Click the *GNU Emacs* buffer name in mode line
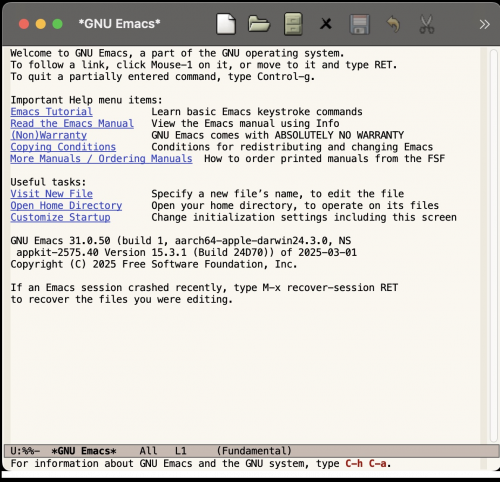Image resolution: width=500 pixels, height=482 pixels. click(x=84, y=451)
